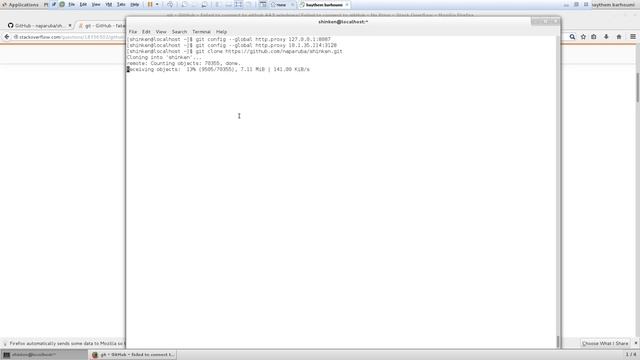
Task: Click the Firefox address bar with stackoverflow URL
Action: pos(69,37)
